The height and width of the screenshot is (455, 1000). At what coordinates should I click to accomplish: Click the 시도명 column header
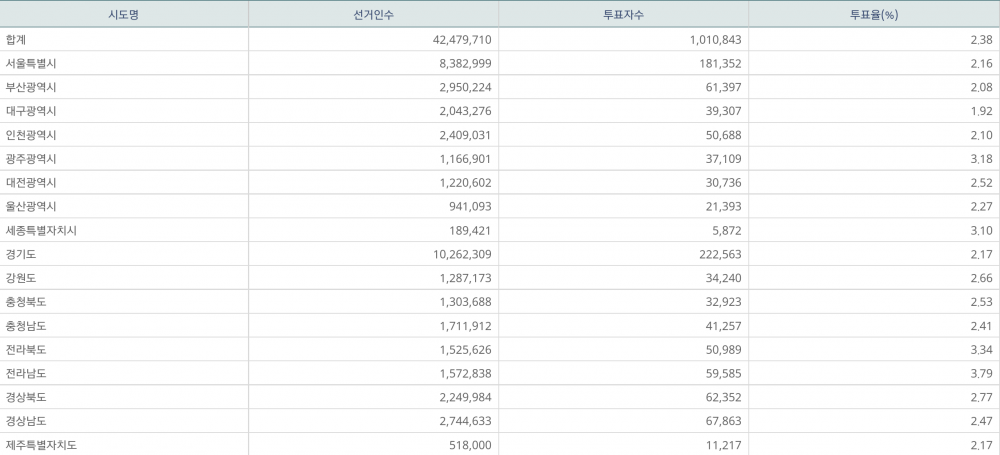coord(124,14)
